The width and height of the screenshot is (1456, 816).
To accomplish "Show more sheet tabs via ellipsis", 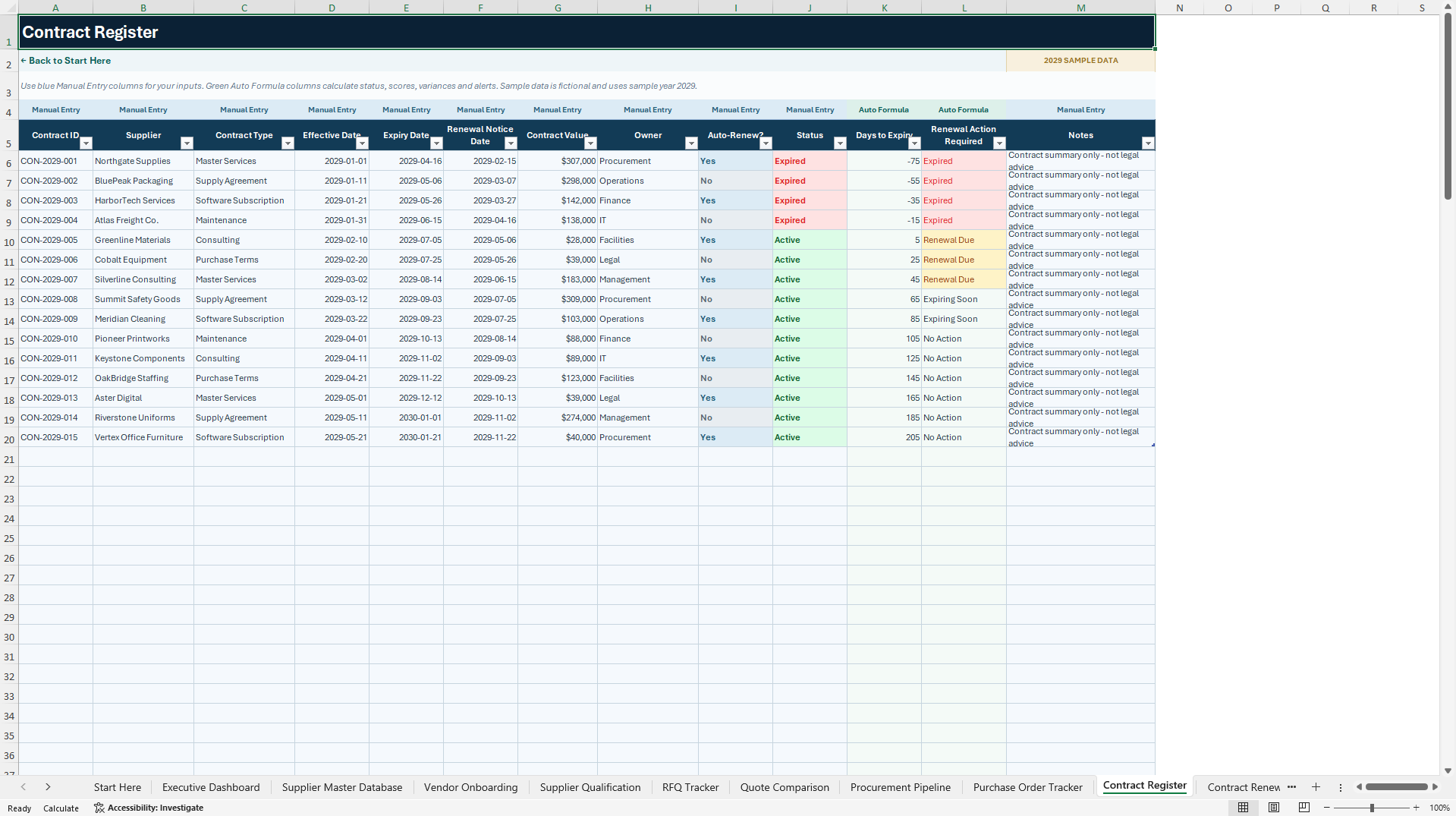I will pyautogui.click(x=1292, y=787).
